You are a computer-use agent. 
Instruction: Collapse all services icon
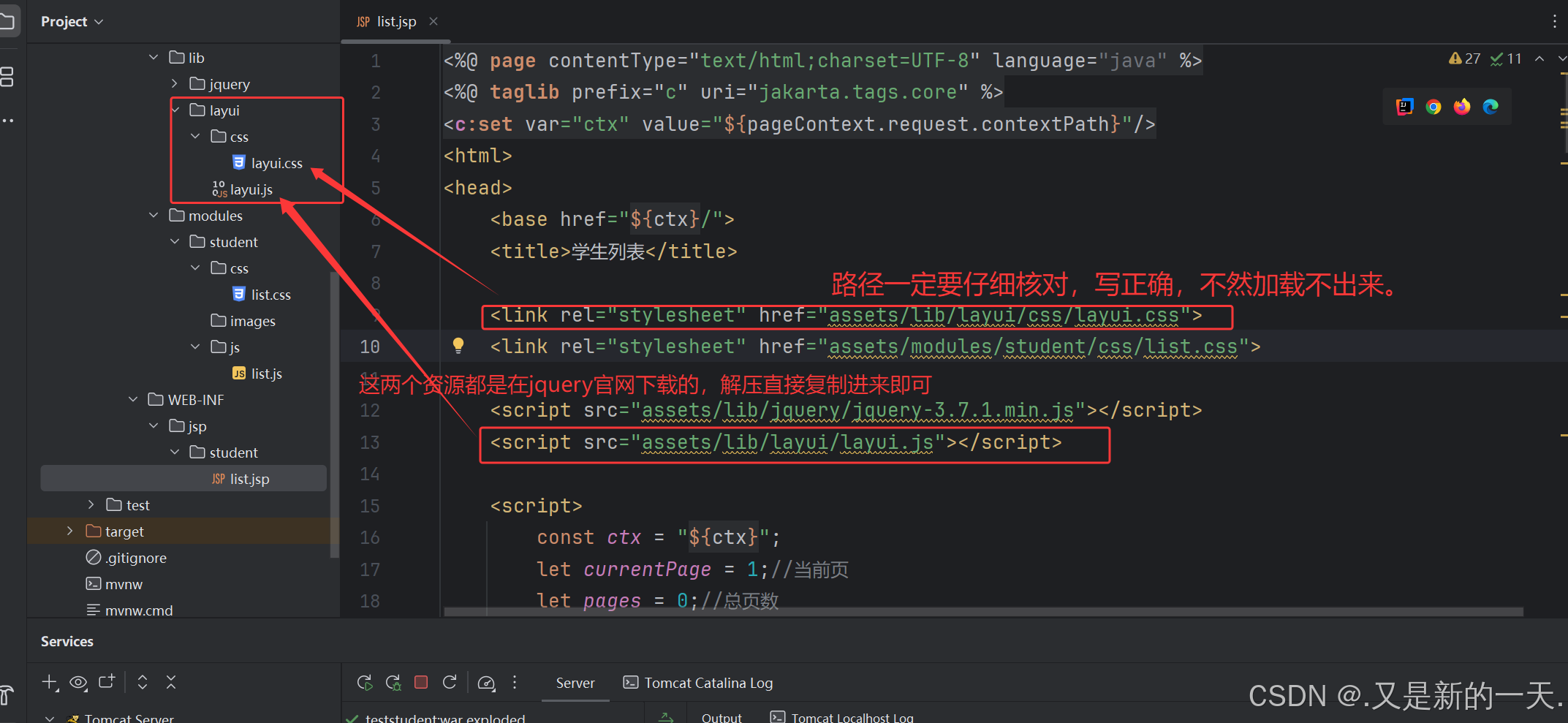click(171, 682)
